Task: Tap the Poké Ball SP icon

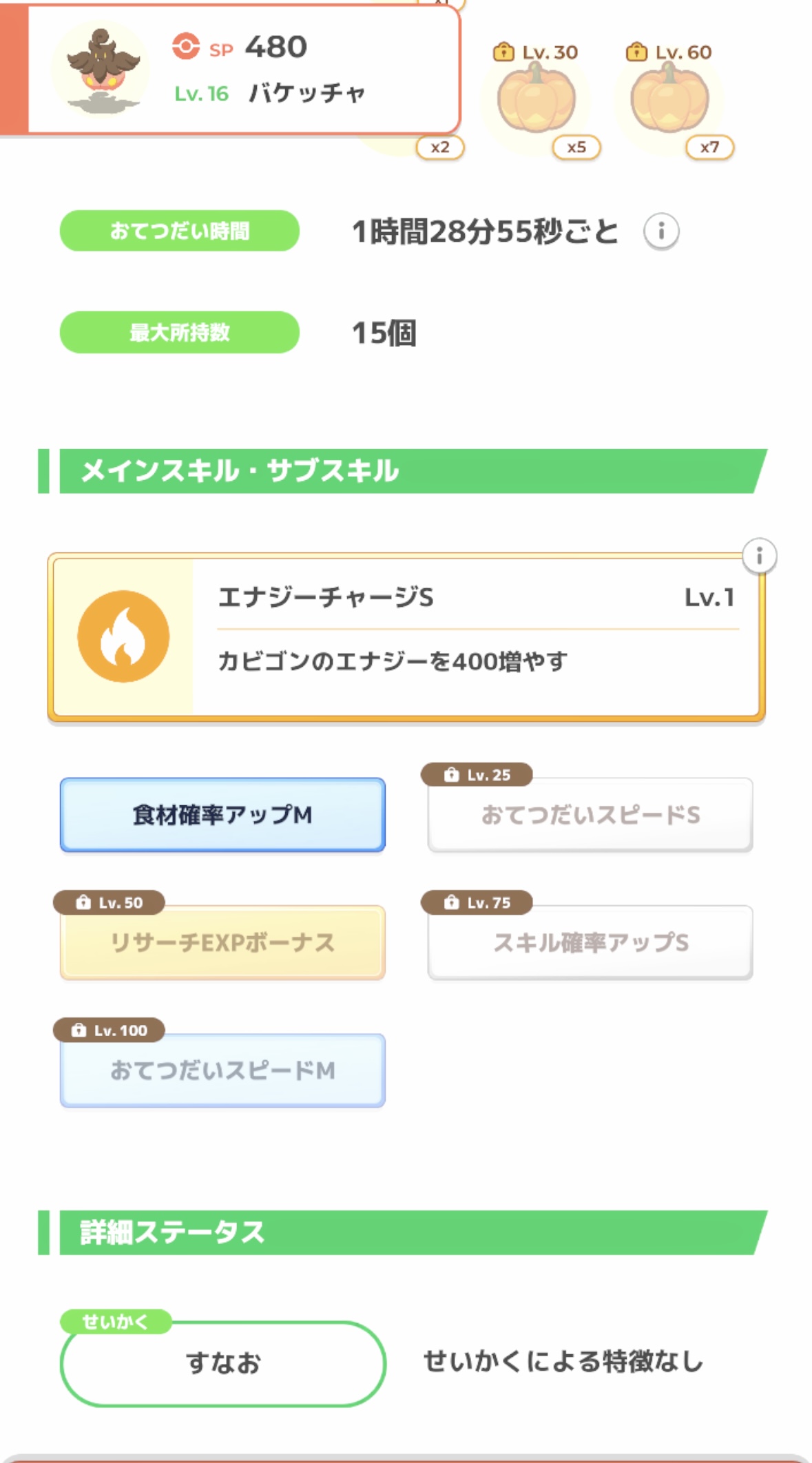Action: (x=185, y=47)
